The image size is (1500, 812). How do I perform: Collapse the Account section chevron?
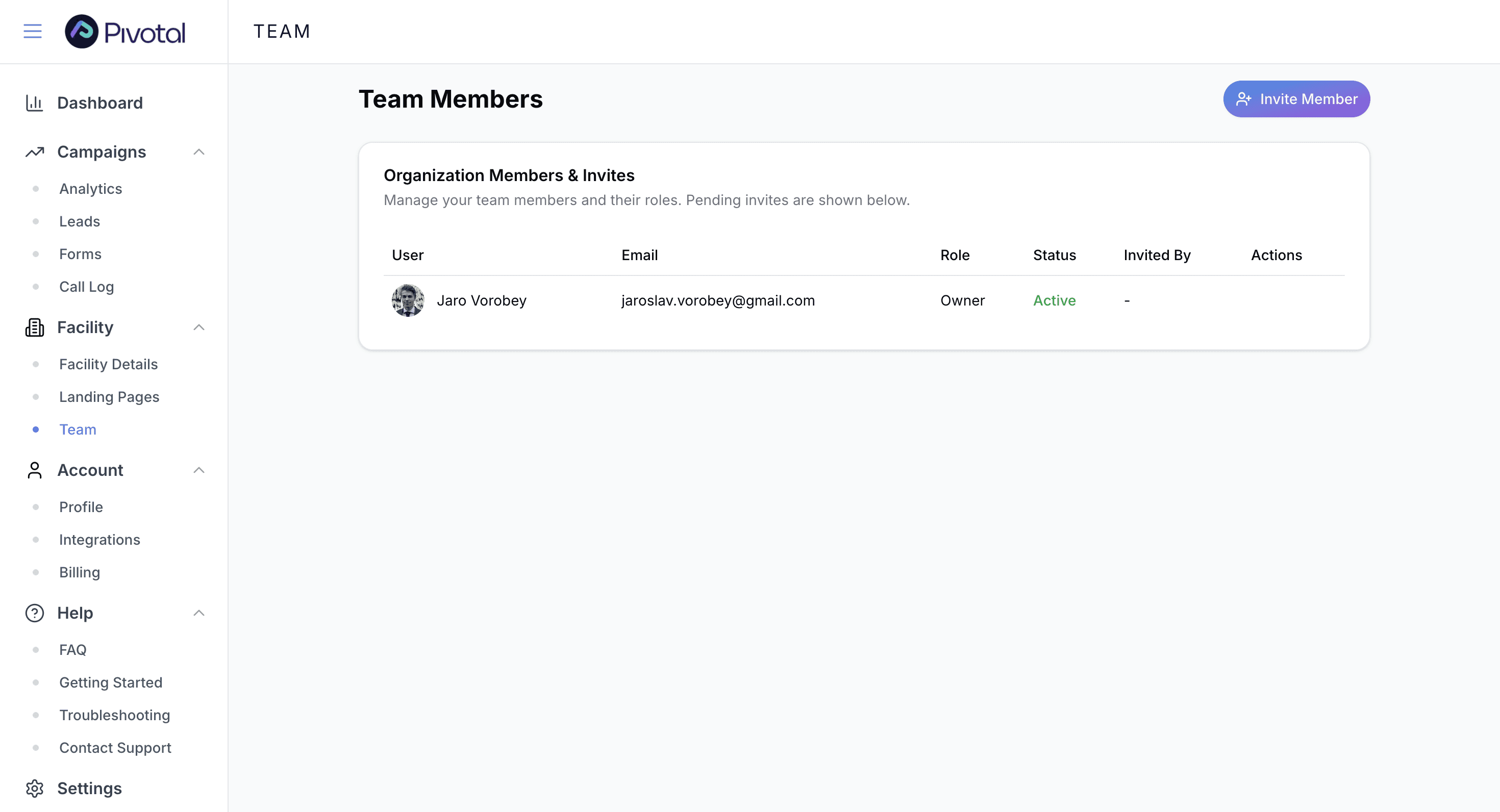click(198, 470)
